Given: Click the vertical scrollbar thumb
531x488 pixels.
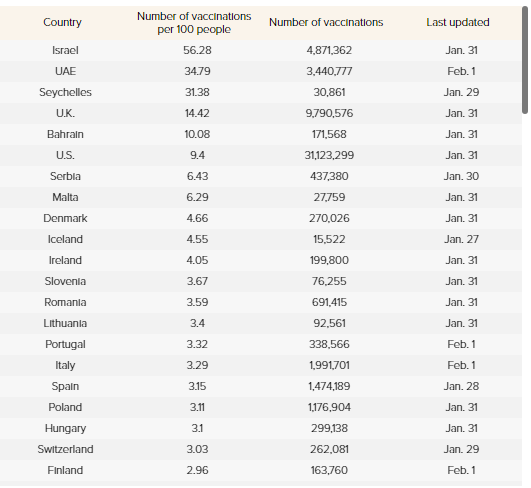Looking at the screenshot, I should (x=525, y=60).
